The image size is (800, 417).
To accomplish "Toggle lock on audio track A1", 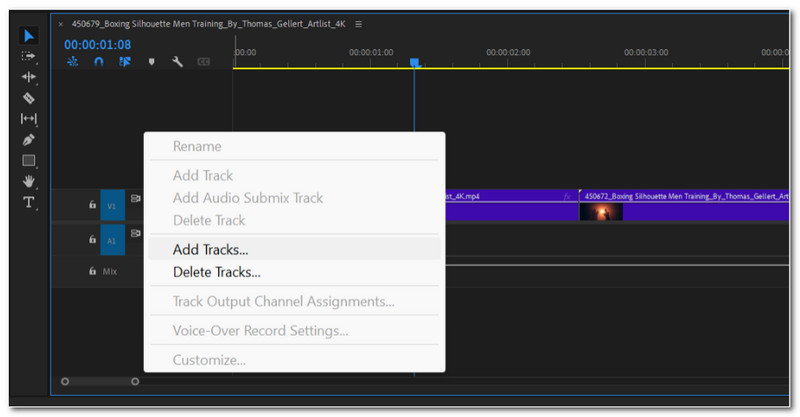I will pos(92,240).
